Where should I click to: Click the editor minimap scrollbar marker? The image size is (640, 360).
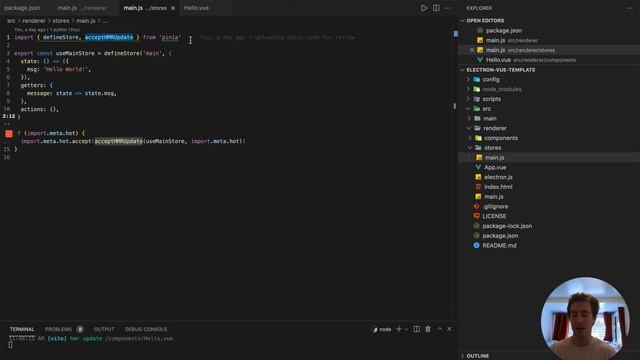click(456, 34)
